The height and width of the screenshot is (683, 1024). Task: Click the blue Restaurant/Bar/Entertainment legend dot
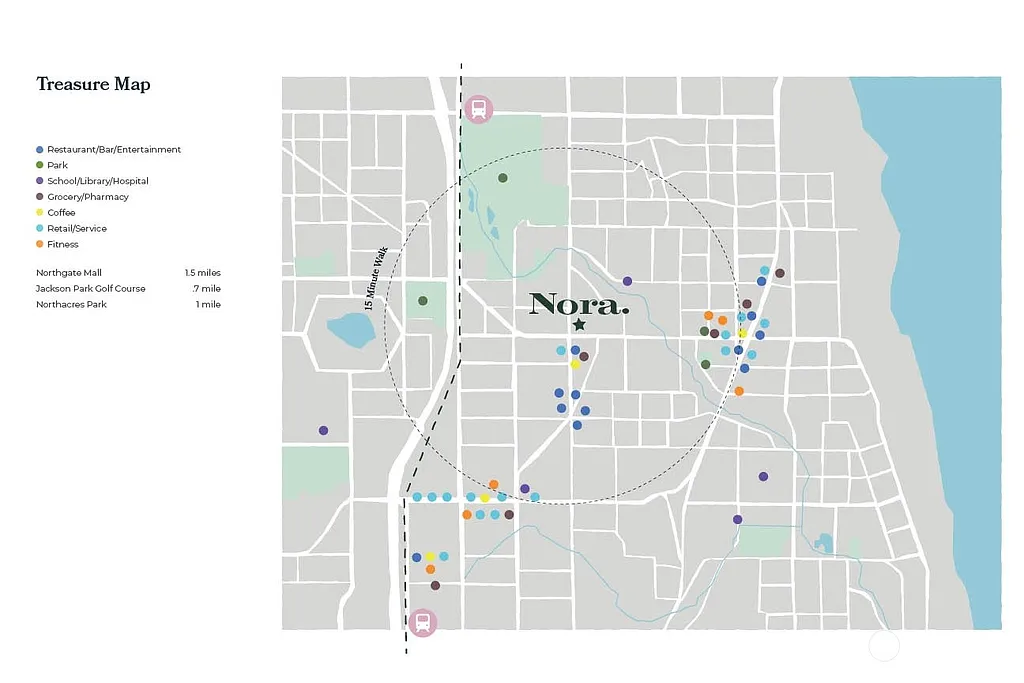(39, 150)
